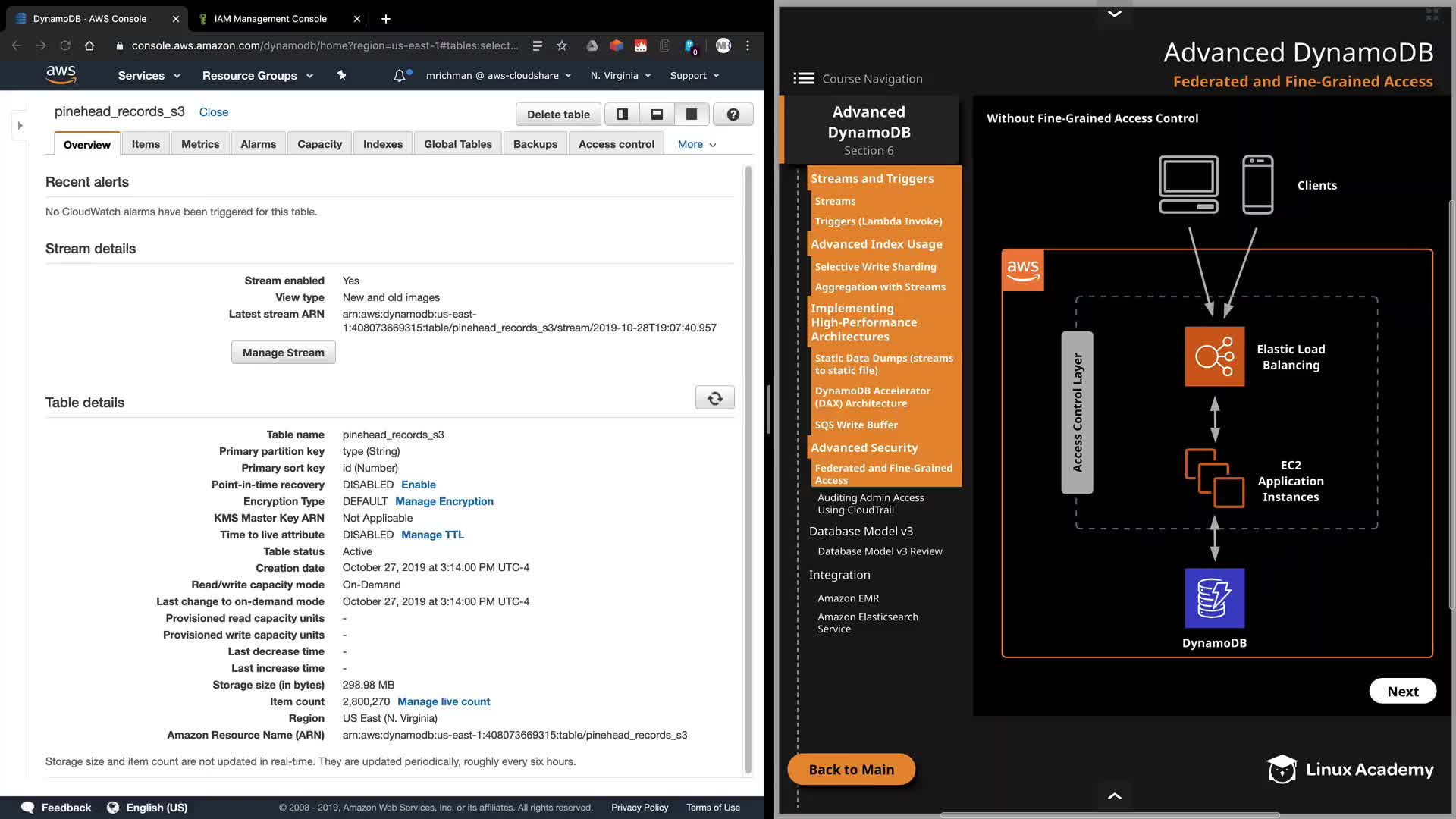The width and height of the screenshot is (1456, 819).
Task: Click the refresh table details icon
Action: [714, 398]
